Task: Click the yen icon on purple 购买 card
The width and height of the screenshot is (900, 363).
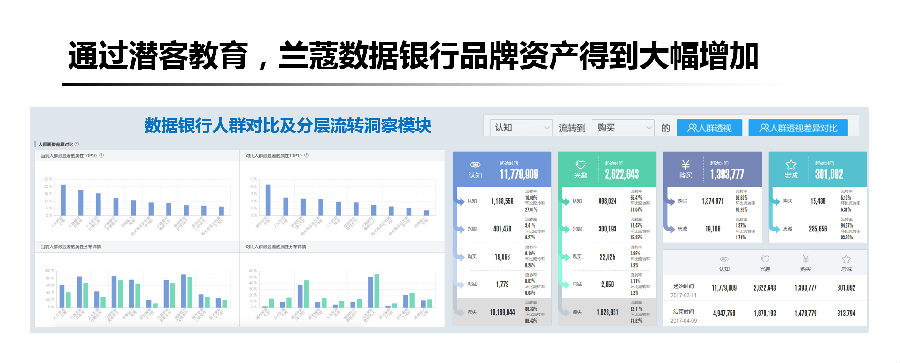Action: (x=685, y=164)
